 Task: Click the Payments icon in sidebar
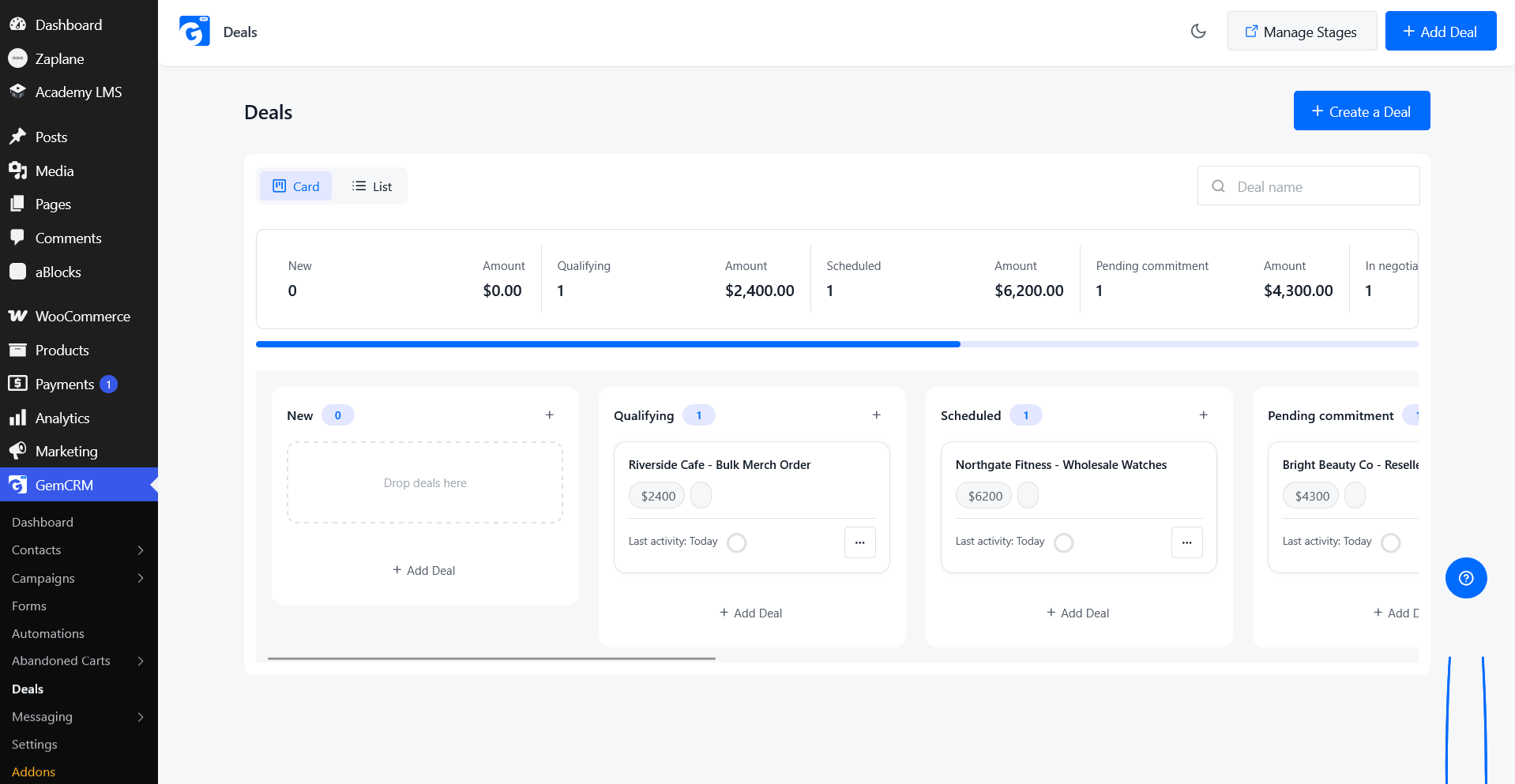[17, 384]
